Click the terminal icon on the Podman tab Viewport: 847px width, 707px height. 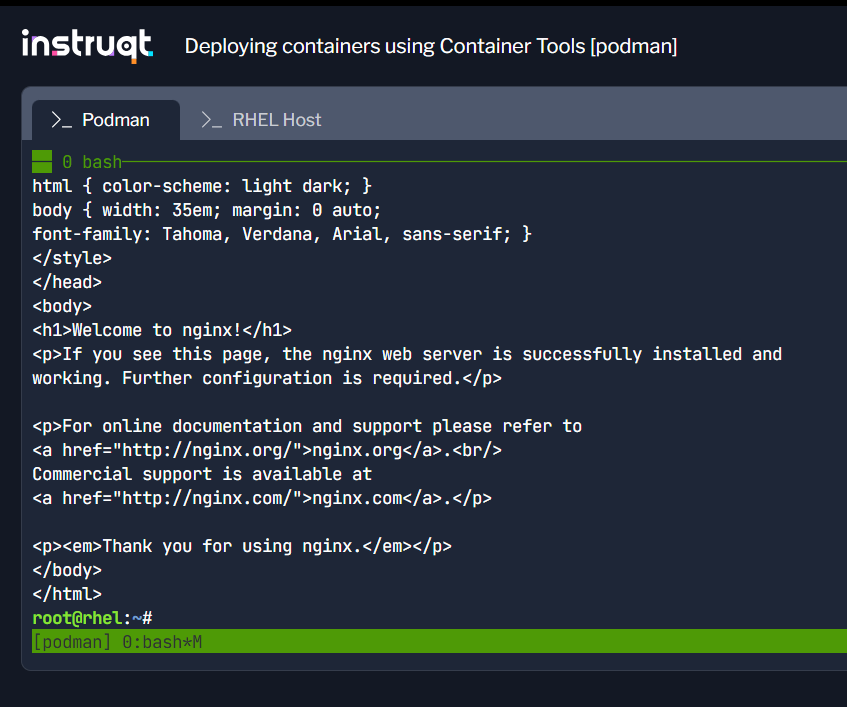pyautogui.click(x=60, y=119)
